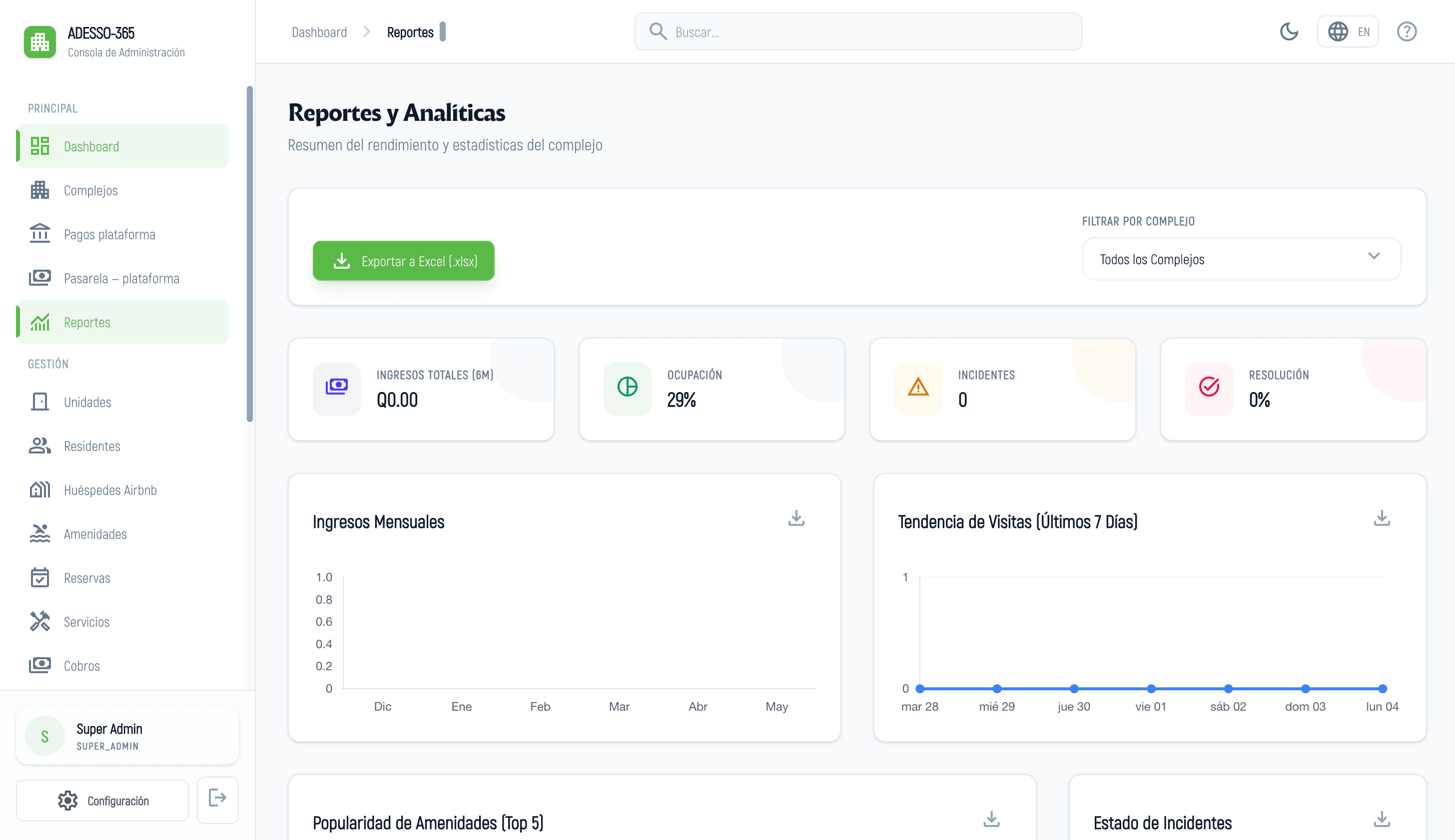This screenshot has width=1455, height=840.
Task: Focus the Buscar search field
Action: (x=857, y=32)
